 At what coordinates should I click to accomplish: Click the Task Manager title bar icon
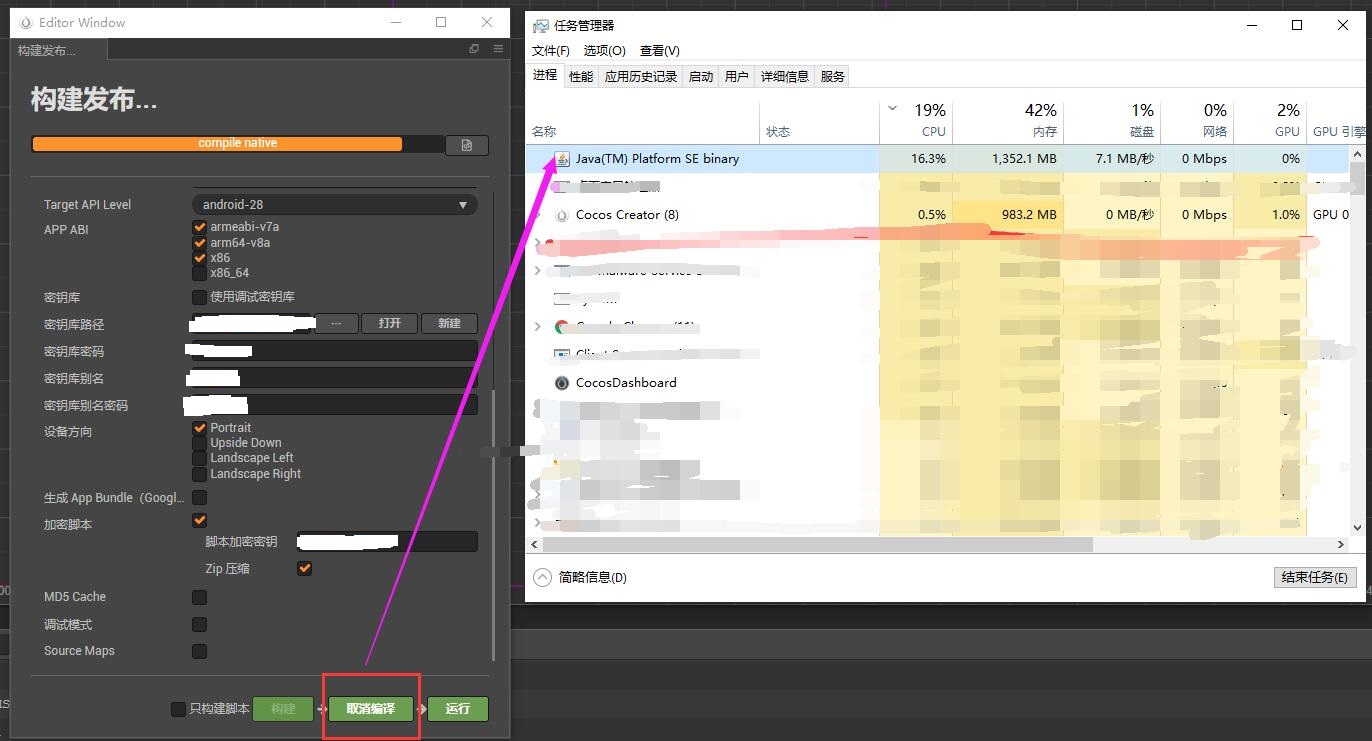(x=541, y=25)
